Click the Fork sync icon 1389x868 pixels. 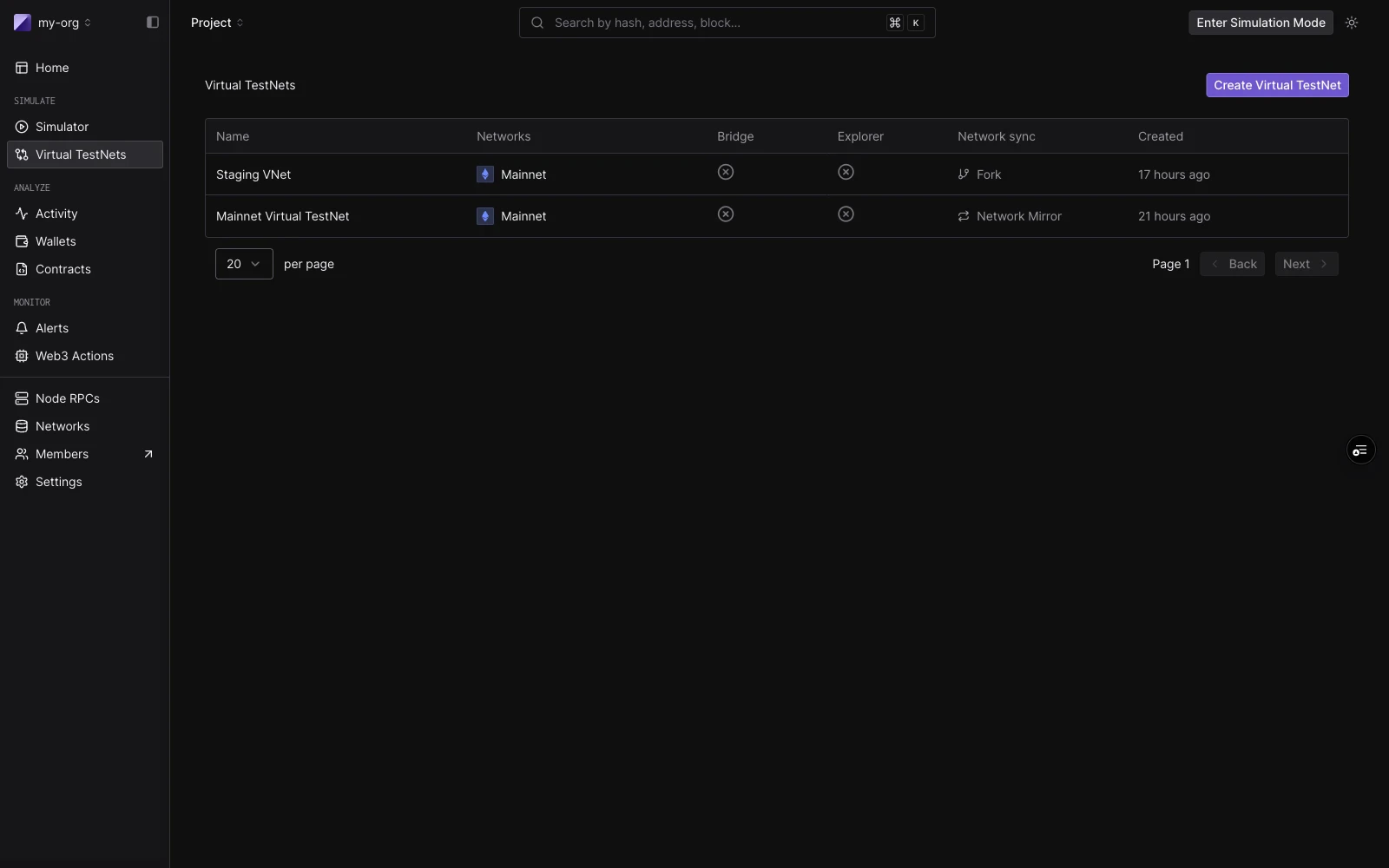[x=964, y=174]
